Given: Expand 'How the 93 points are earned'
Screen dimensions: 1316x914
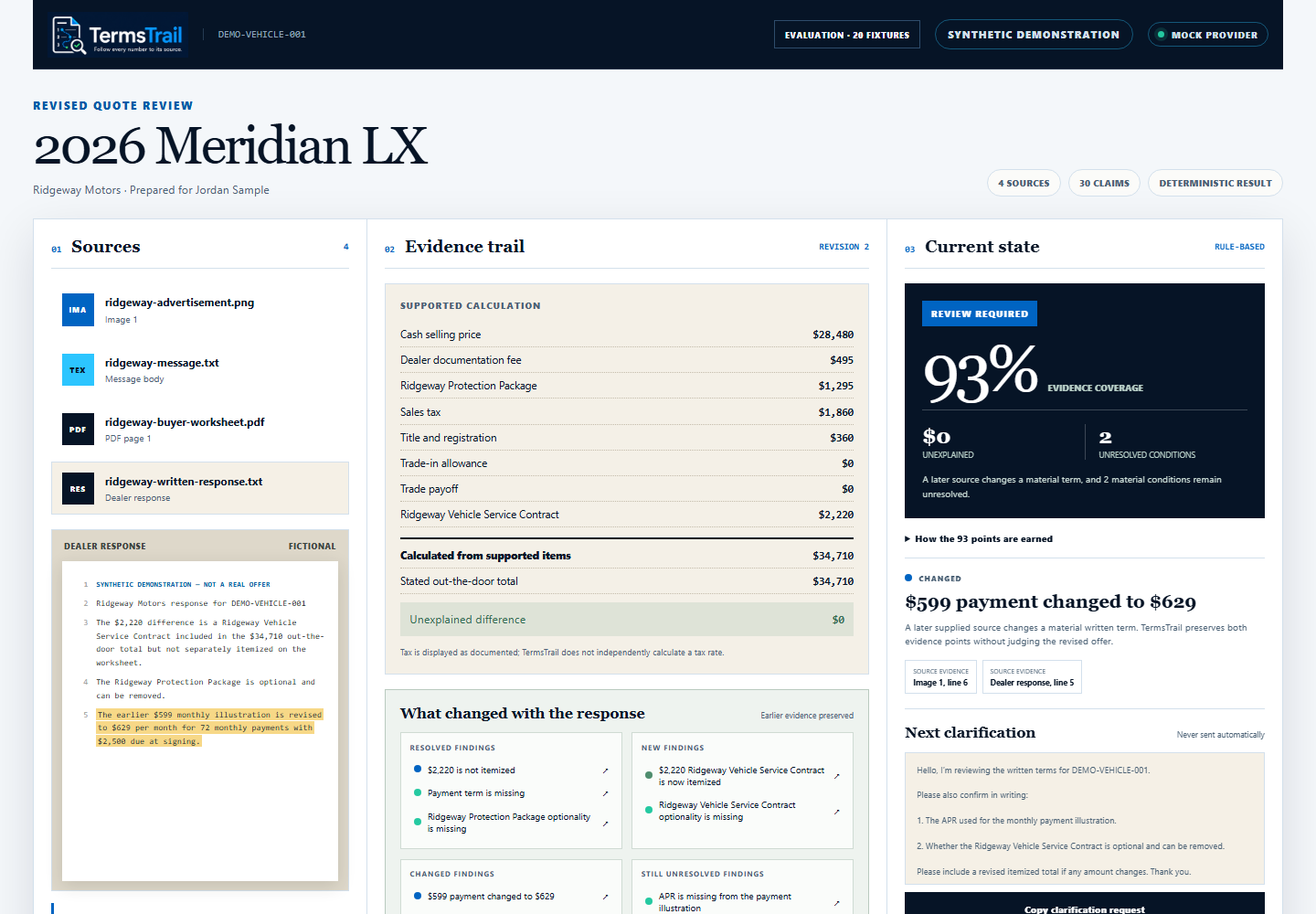Looking at the screenshot, I should [x=979, y=539].
